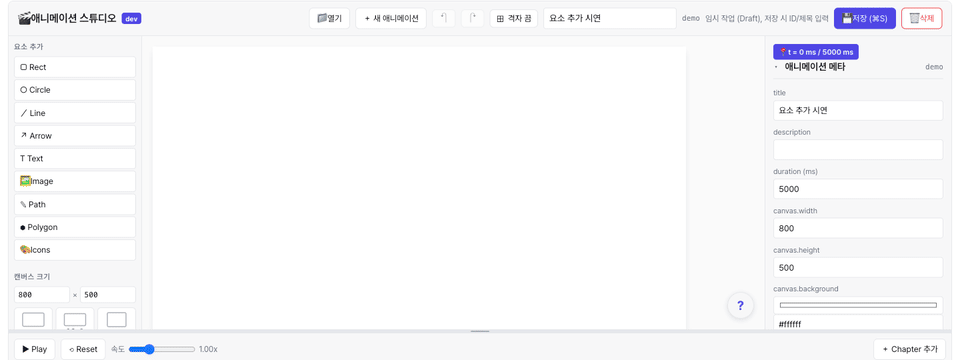Delete the animation with 삭제 button
Screen dimensions: 960x360
coord(921,18)
